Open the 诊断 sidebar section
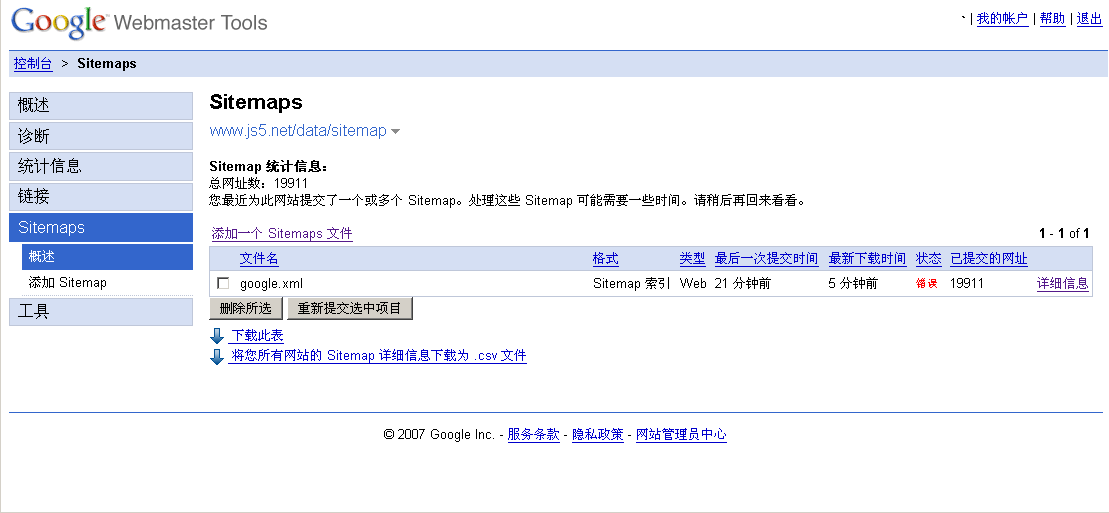Viewport: 1109px width, 513px height. pyautogui.click(x=101, y=136)
